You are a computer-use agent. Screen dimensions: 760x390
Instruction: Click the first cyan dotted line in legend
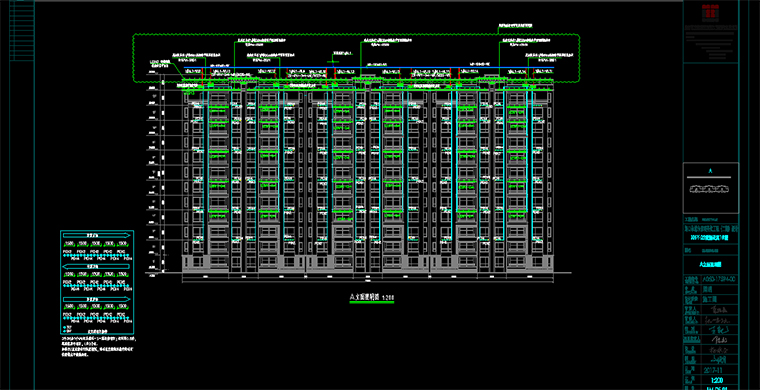pos(95,255)
